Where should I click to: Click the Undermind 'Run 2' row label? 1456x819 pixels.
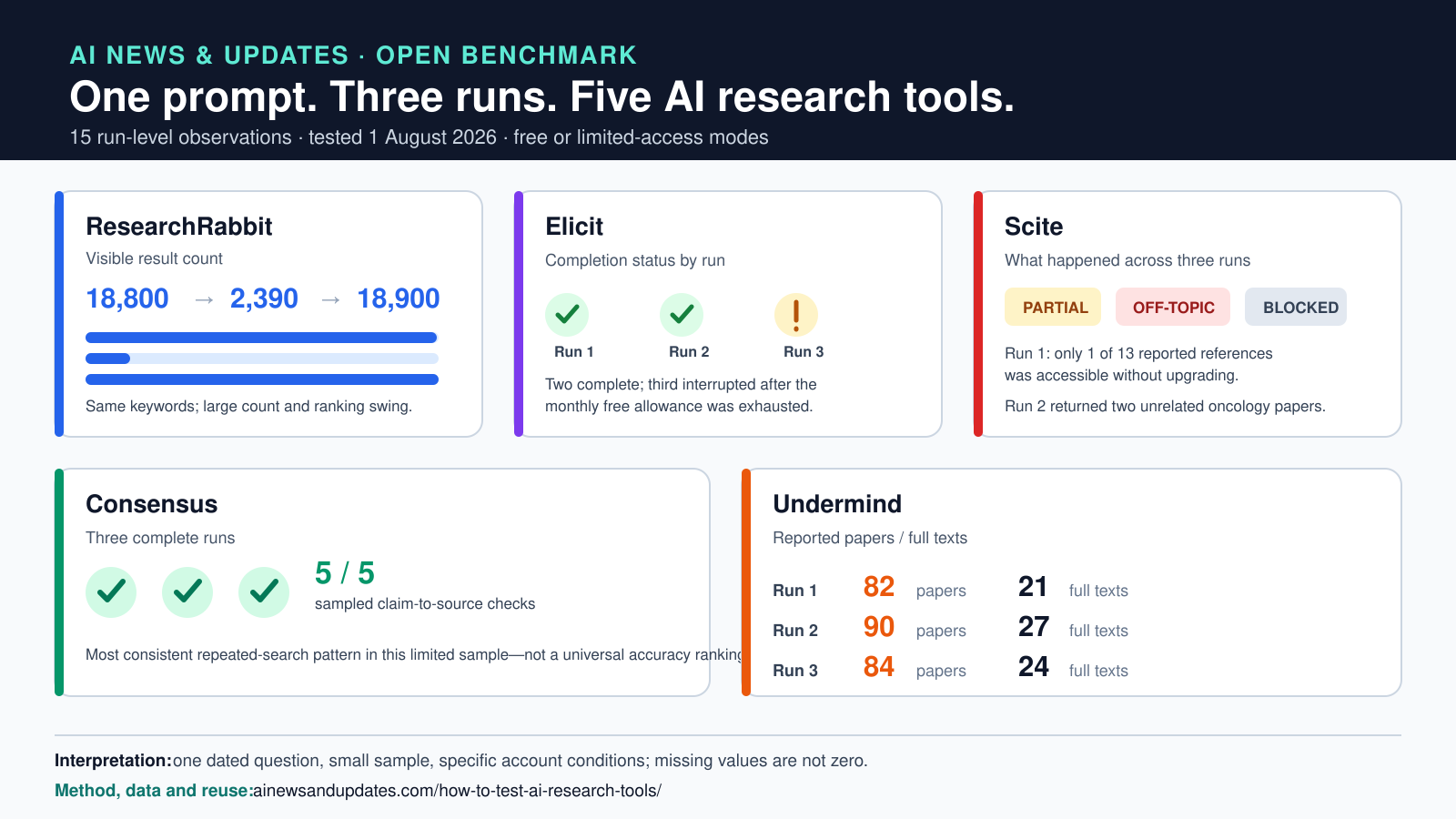point(795,631)
